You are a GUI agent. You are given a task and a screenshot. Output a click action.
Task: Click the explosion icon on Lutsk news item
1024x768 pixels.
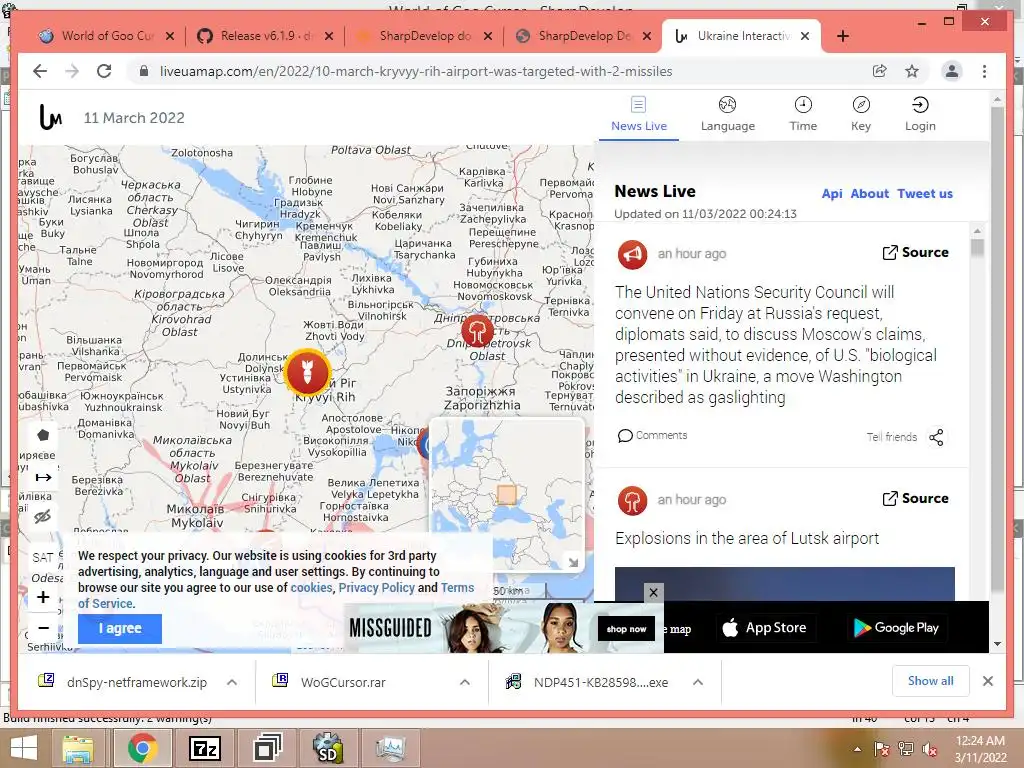pos(632,501)
